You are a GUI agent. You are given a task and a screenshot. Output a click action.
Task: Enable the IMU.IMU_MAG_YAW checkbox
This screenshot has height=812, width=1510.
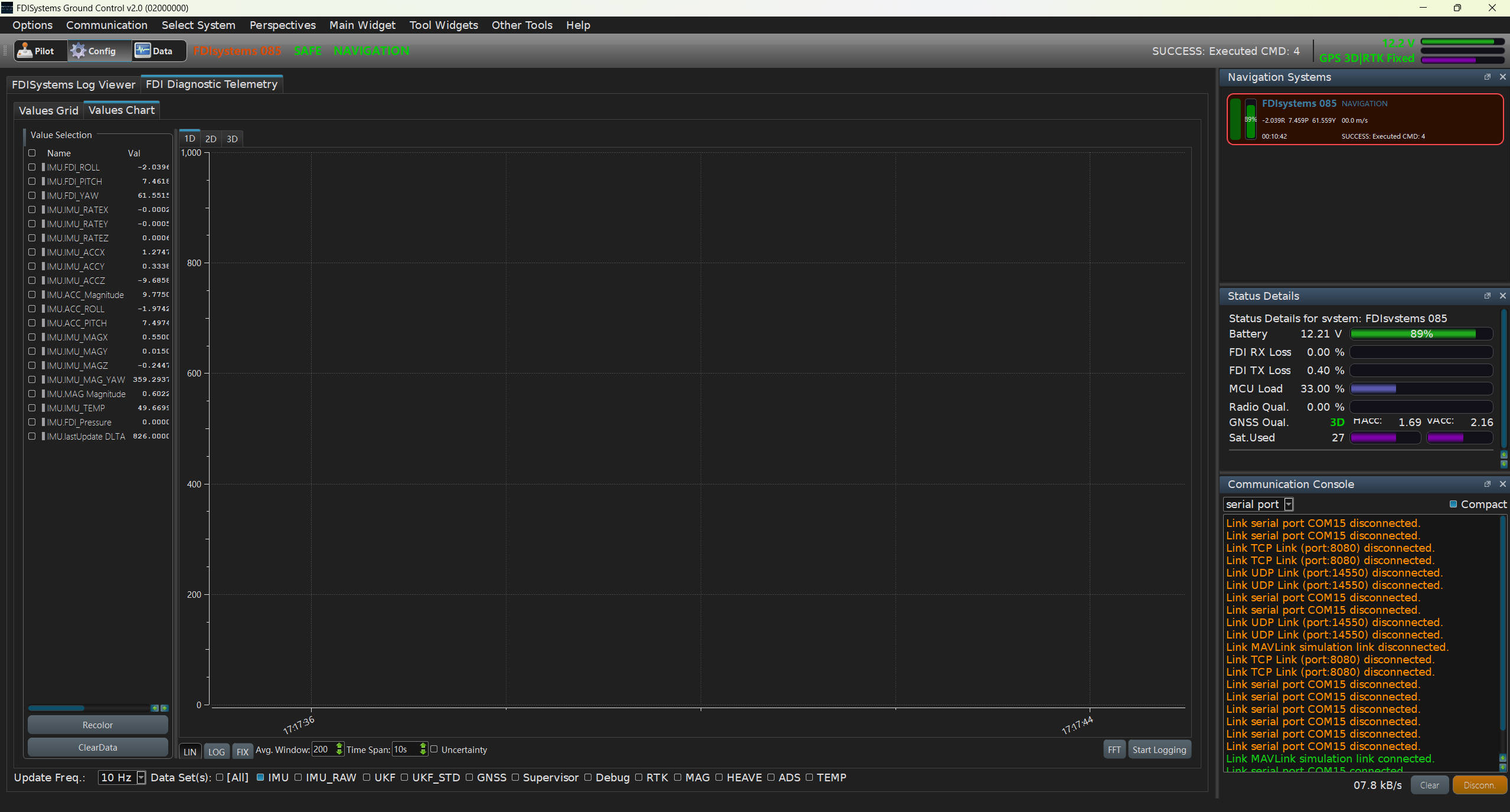coord(32,379)
